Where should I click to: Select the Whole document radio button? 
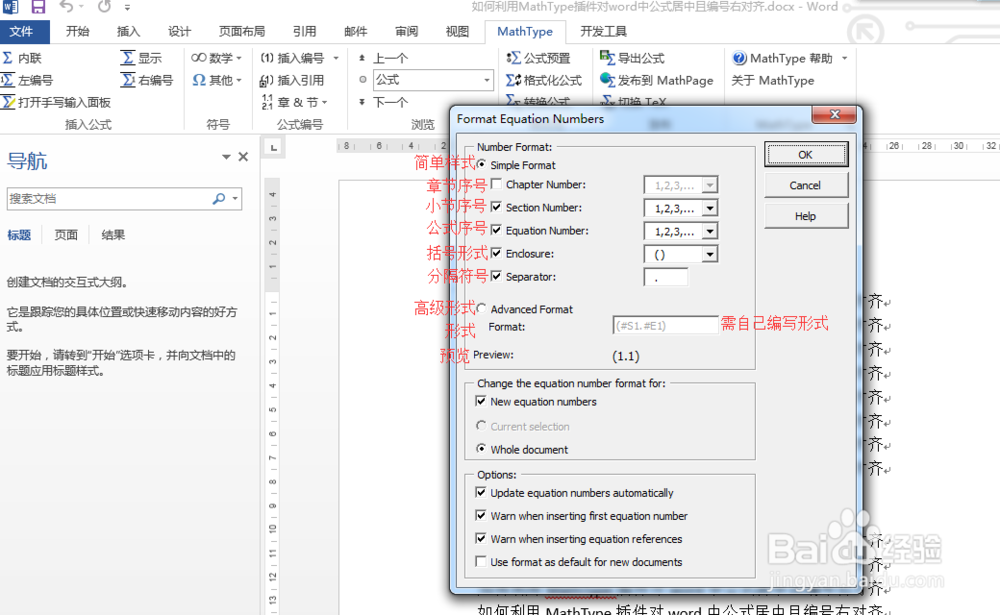coord(482,449)
